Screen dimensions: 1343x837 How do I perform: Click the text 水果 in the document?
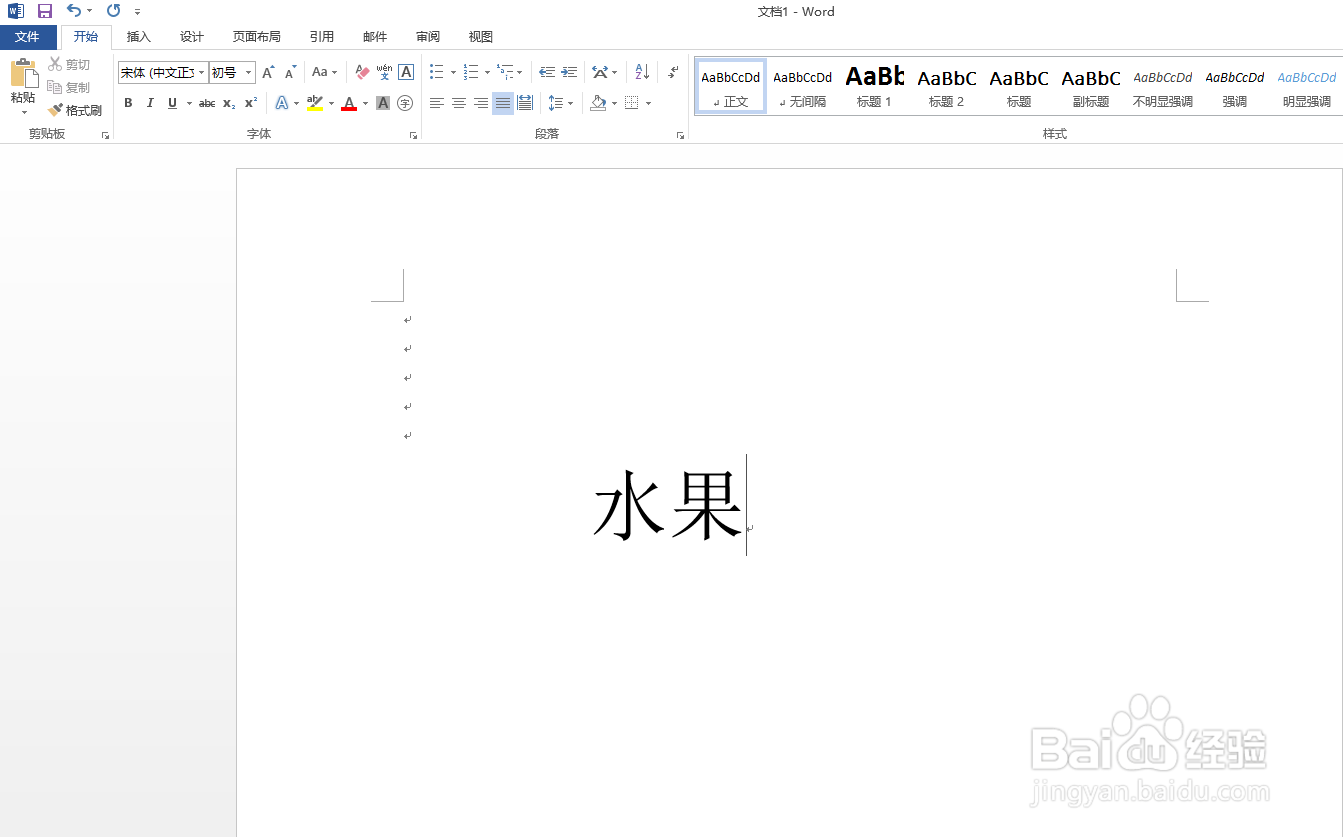[667, 505]
